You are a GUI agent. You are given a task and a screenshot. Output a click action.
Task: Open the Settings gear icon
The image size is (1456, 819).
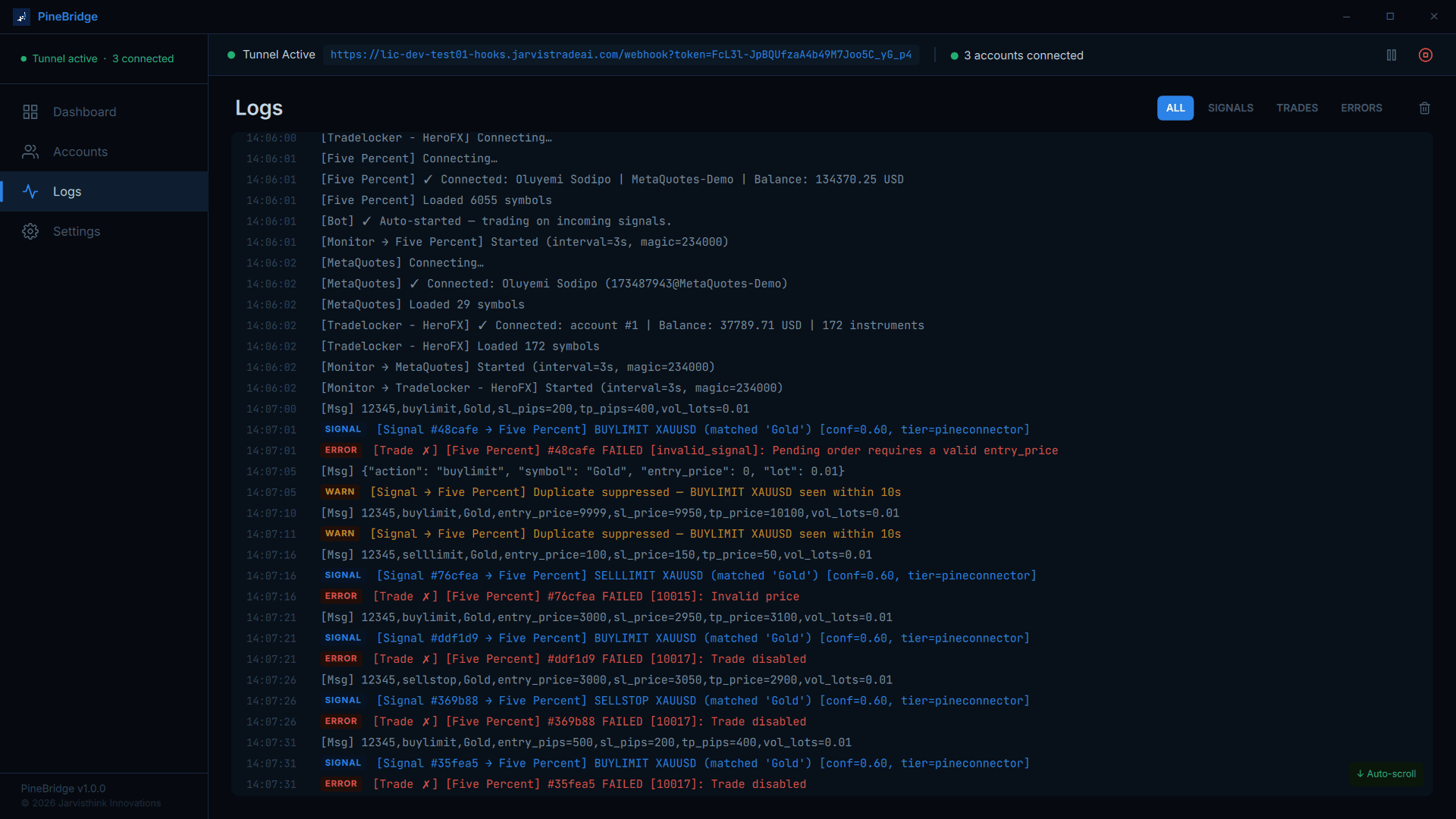[30, 231]
